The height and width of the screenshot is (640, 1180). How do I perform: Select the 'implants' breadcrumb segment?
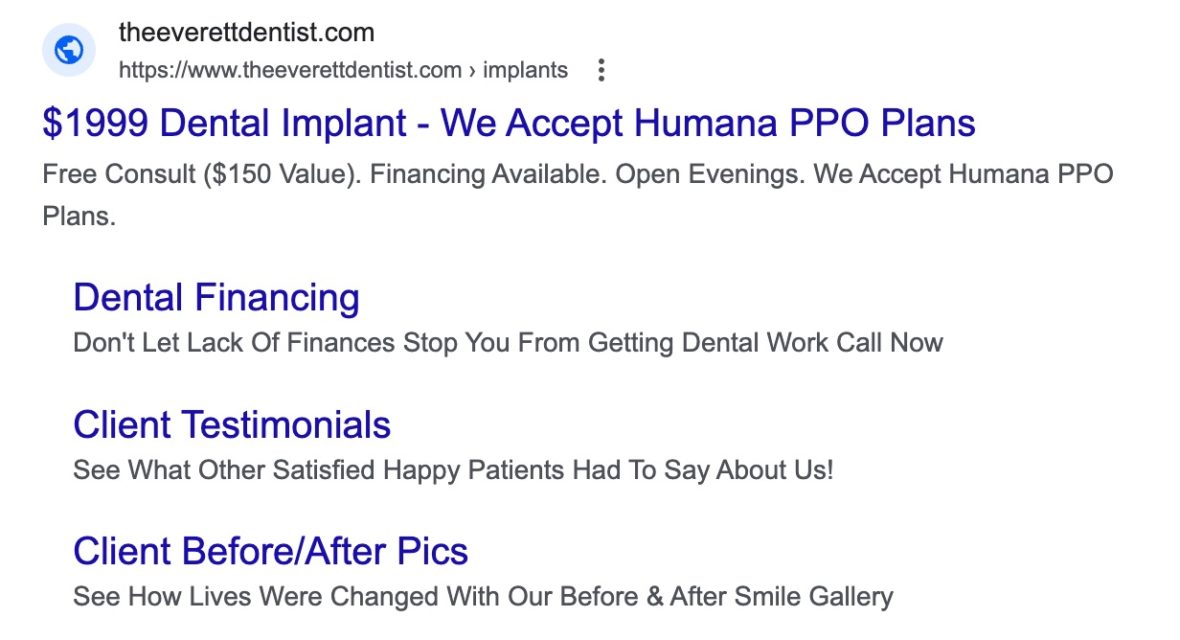pos(526,70)
